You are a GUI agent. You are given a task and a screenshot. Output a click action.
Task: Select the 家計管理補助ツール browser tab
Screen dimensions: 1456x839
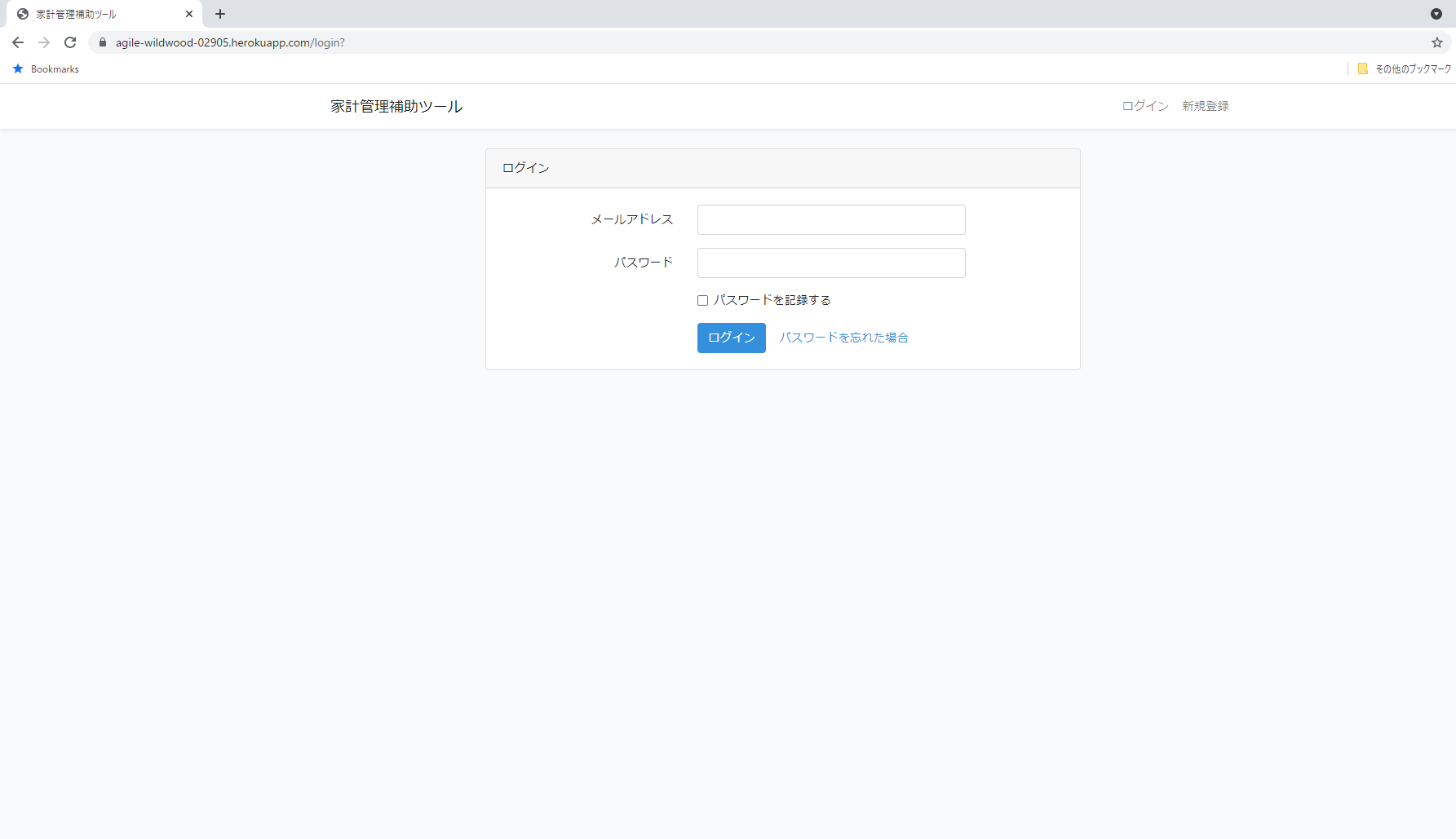104,14
